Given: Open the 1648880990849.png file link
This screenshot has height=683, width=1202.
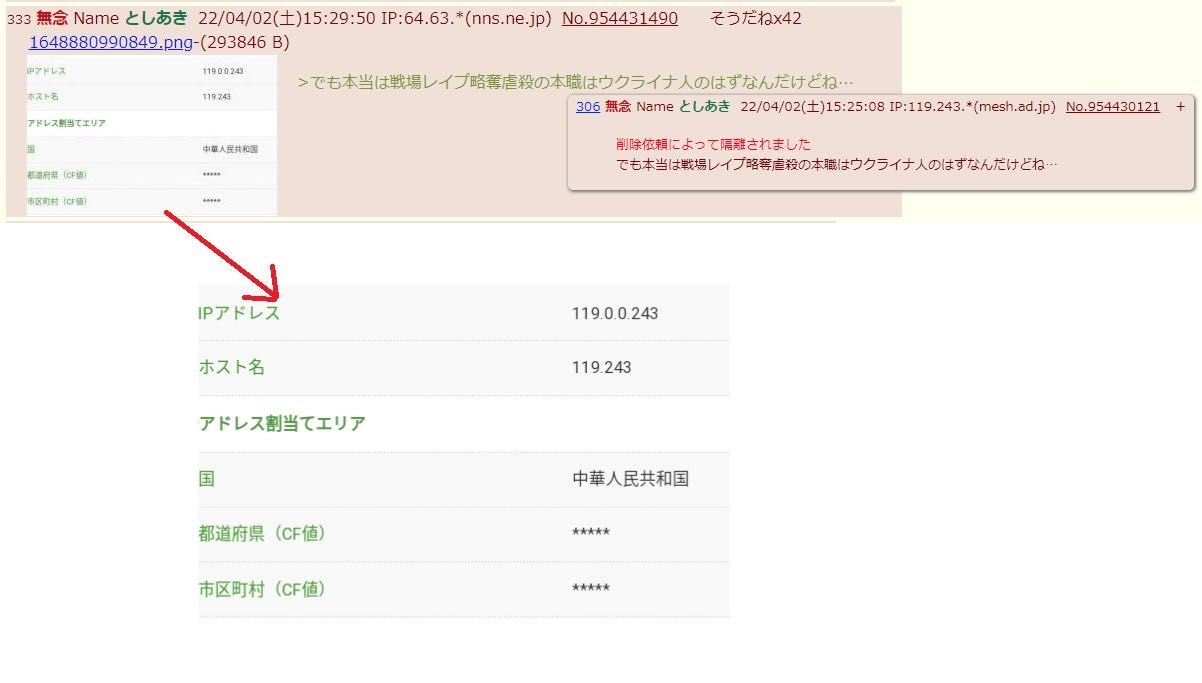Looking at the screenshot, I should point(110,42).
